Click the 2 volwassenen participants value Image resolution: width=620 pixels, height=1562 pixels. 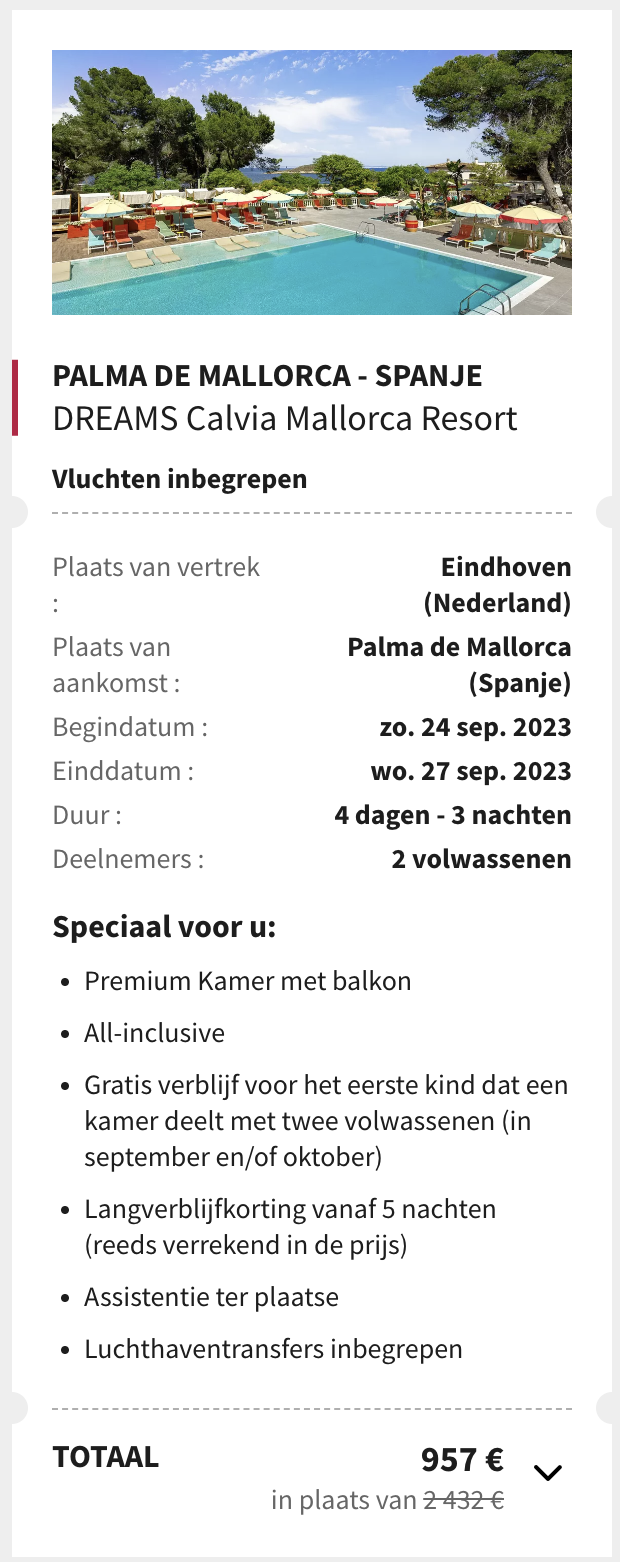tap(481, 859)
